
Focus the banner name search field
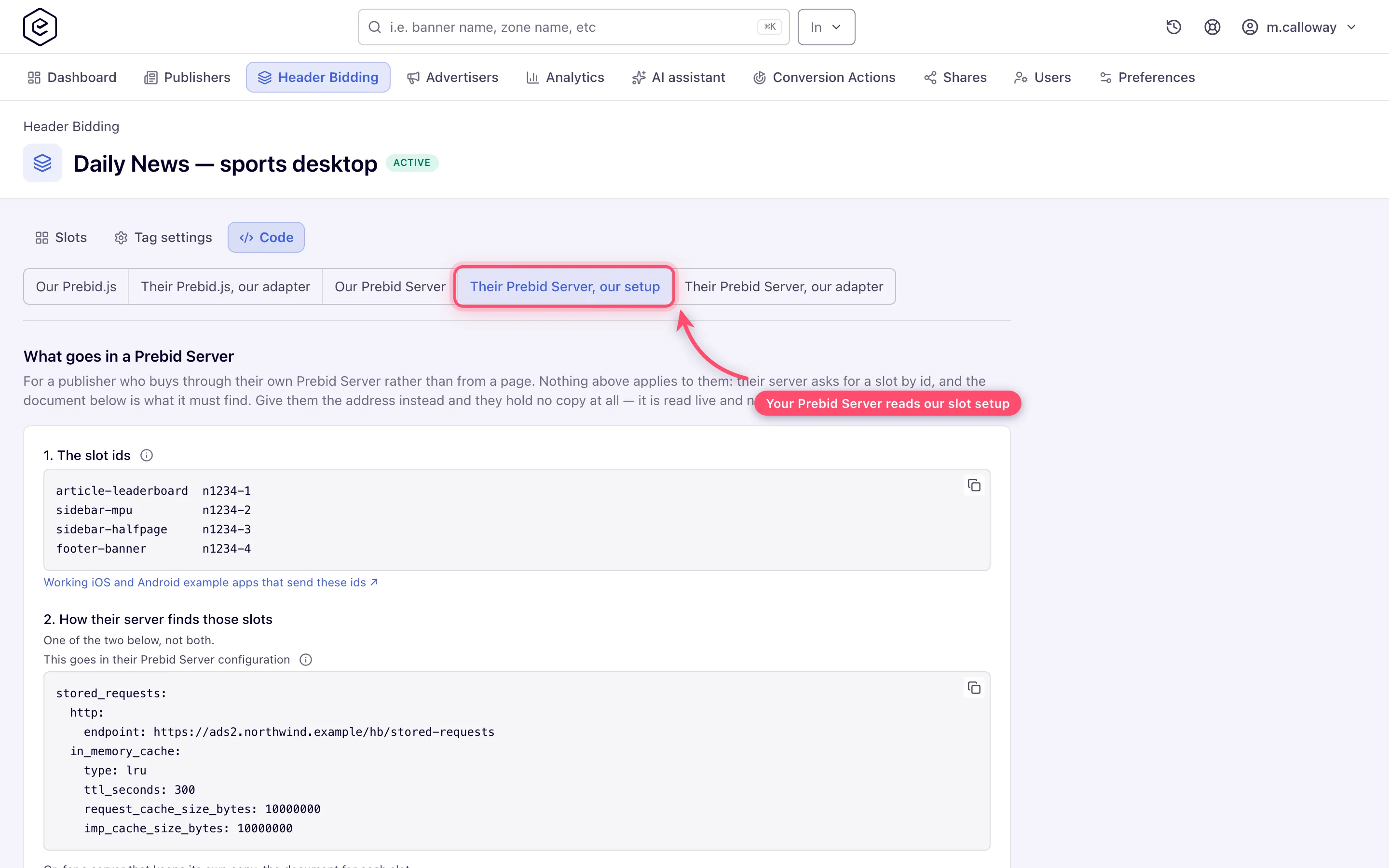[x=573, y=27]
